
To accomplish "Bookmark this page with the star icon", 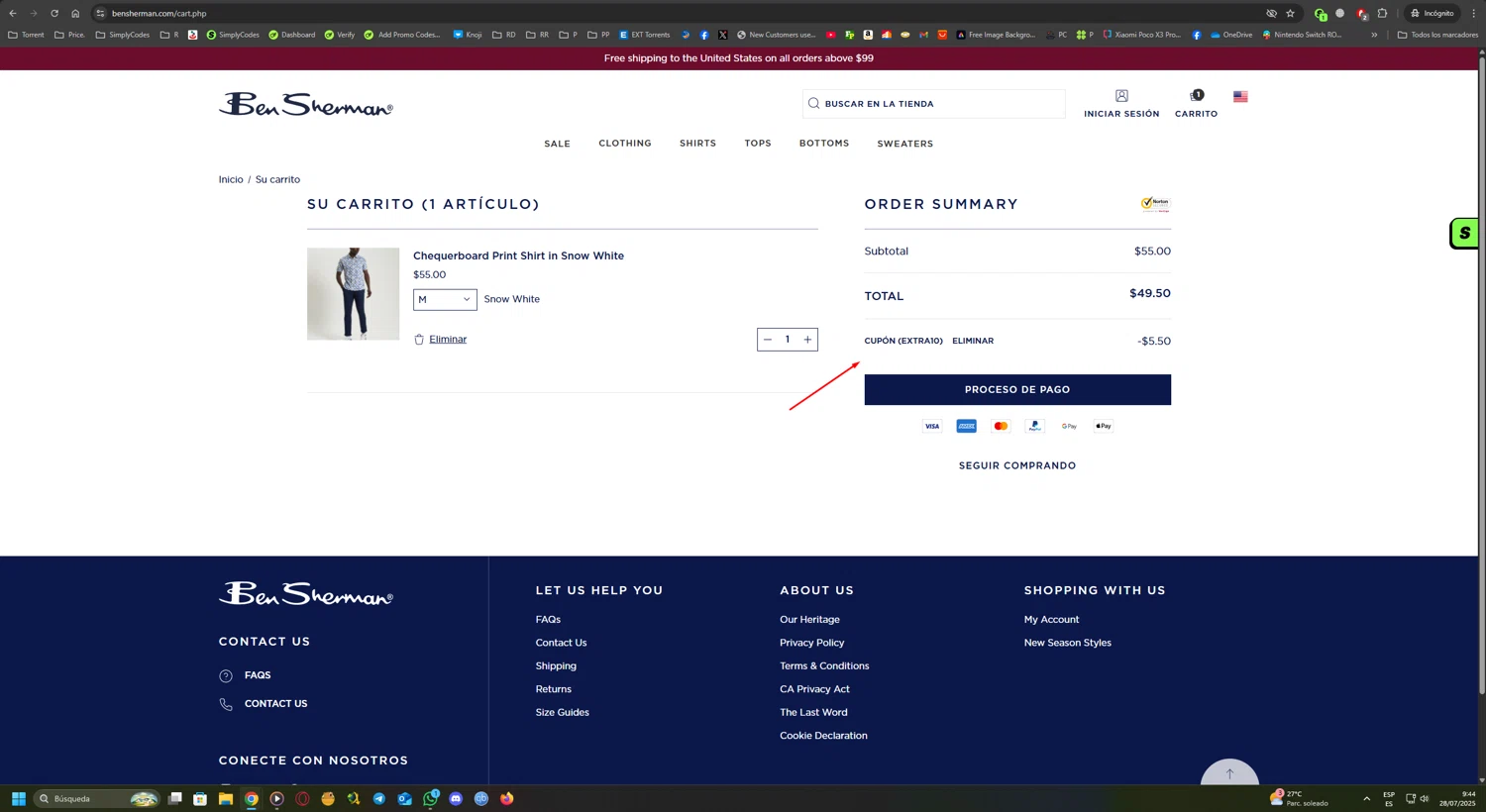I will 1290,13.
